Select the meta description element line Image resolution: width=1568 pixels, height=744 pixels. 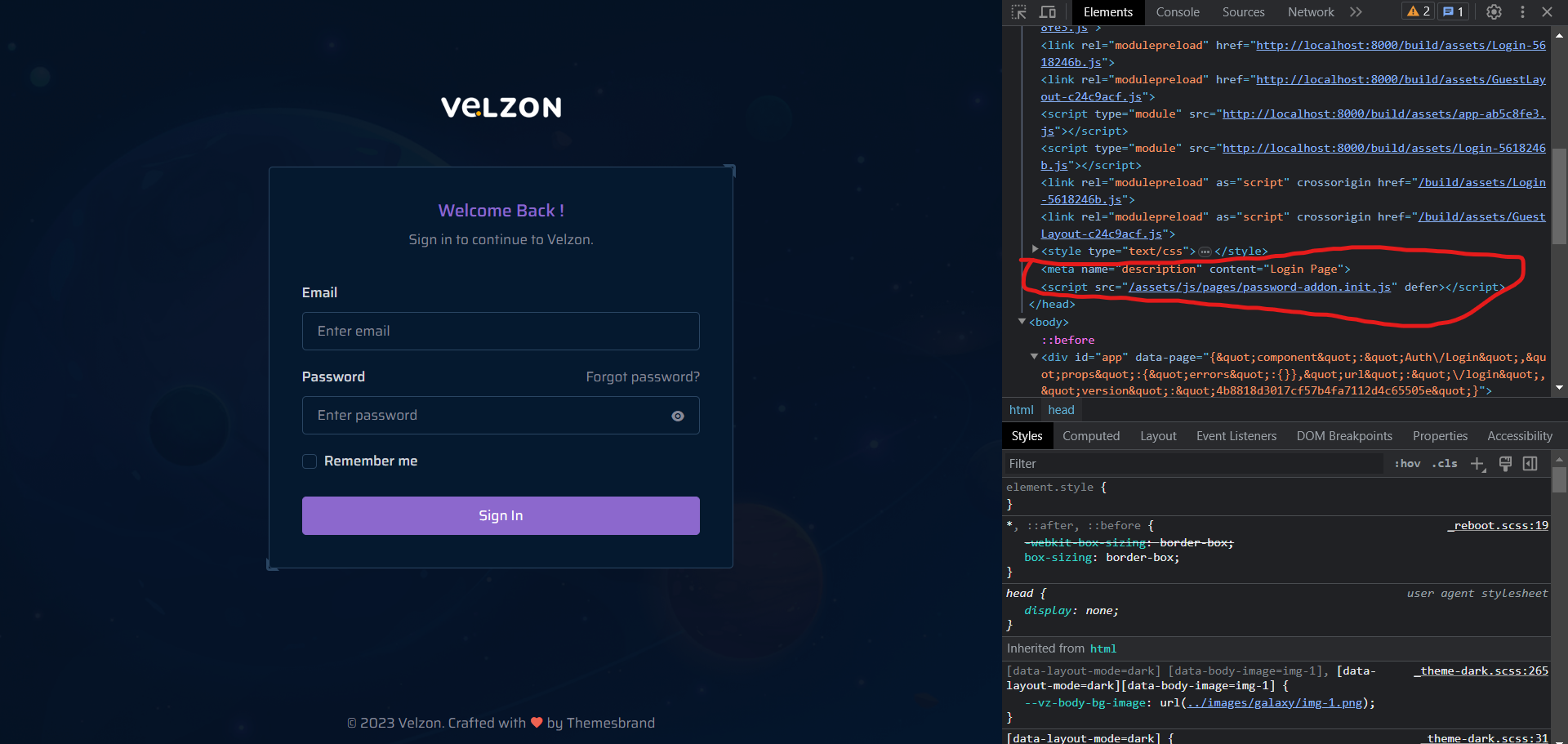pyautogui.click(x=1196, y=269)
